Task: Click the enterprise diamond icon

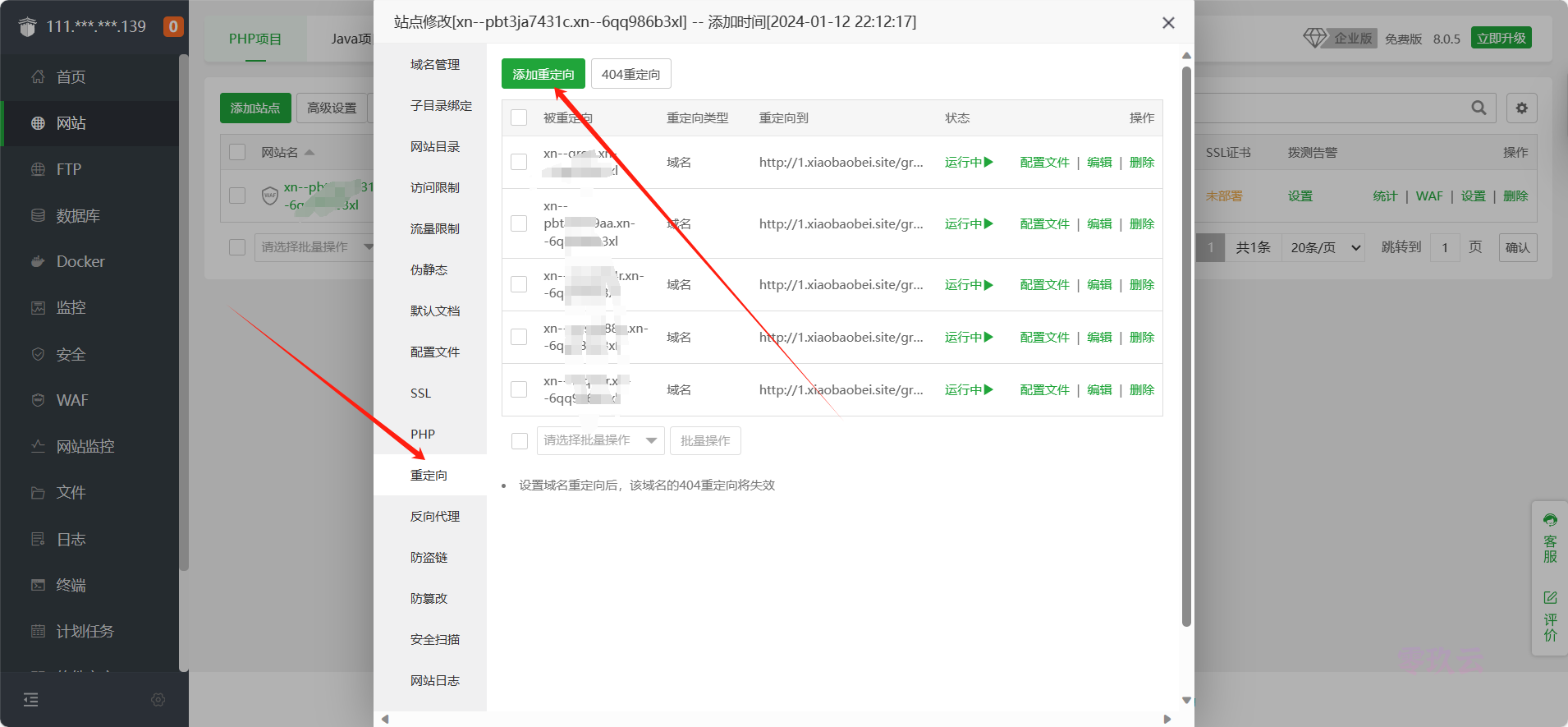Action: coord(1315,38)
